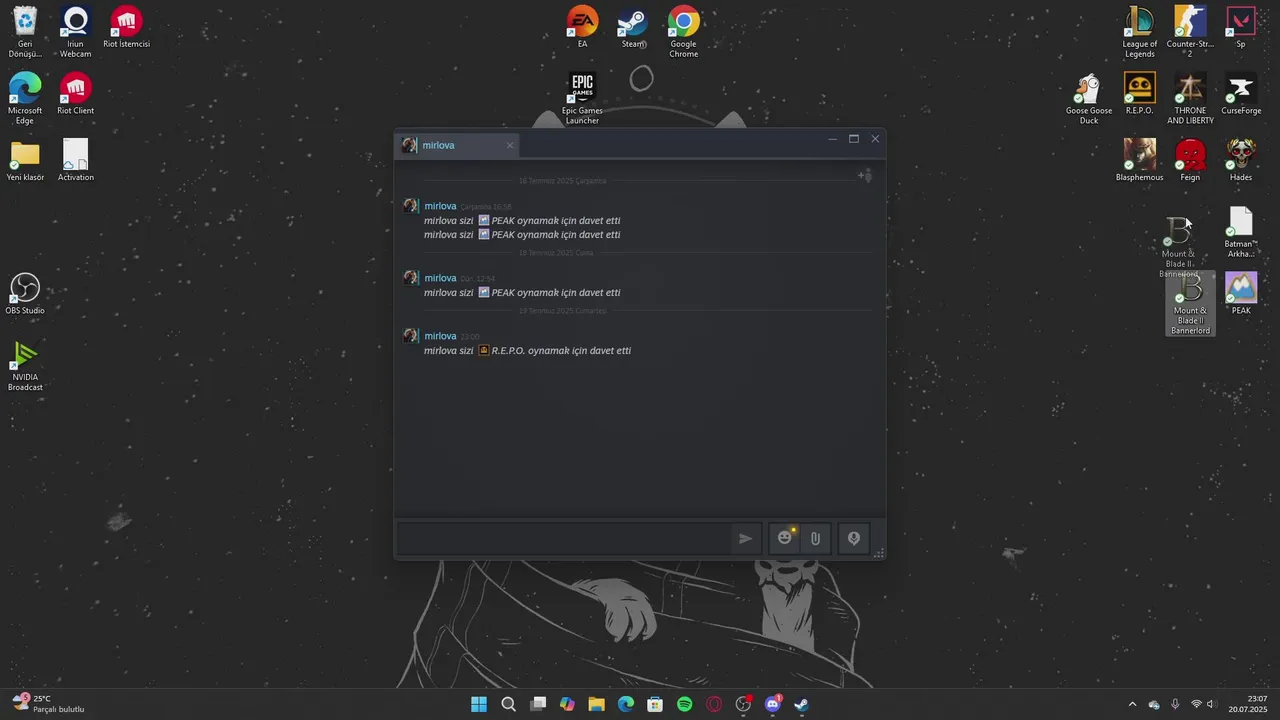Select the Batman Arkham file on the desktop
Viewport: 1280px width, 720px height.
pos(1240,231)
